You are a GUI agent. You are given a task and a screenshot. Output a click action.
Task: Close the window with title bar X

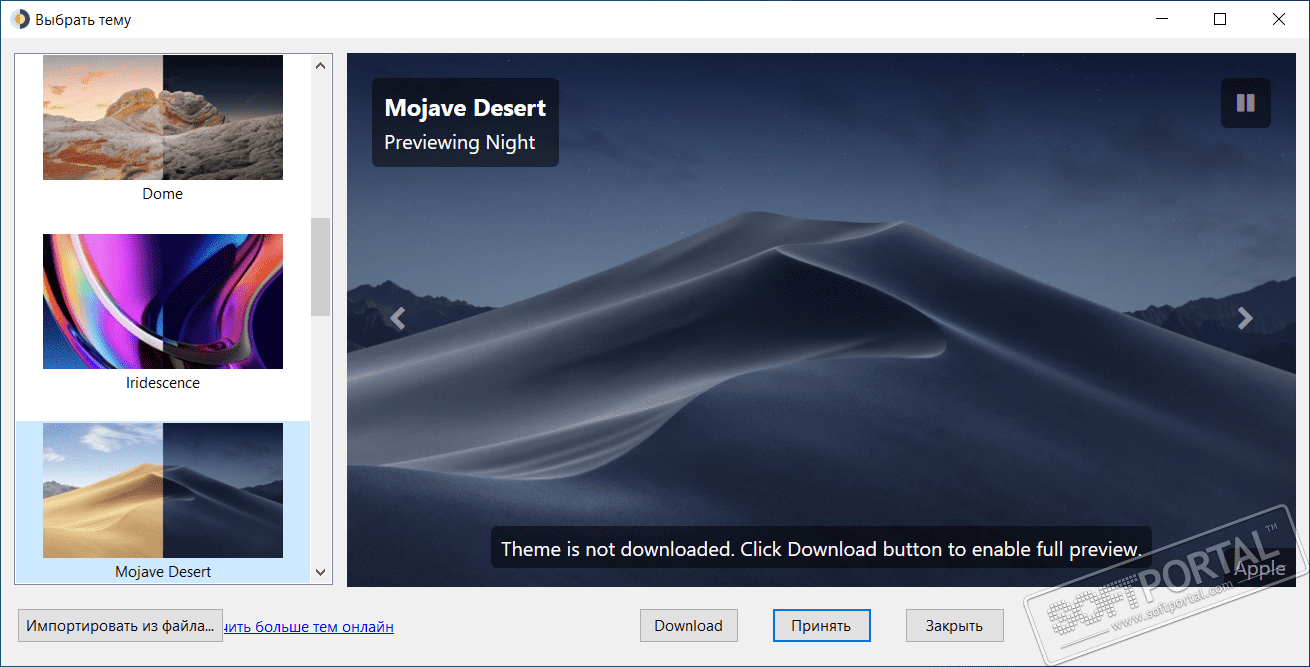point(1279,19)
